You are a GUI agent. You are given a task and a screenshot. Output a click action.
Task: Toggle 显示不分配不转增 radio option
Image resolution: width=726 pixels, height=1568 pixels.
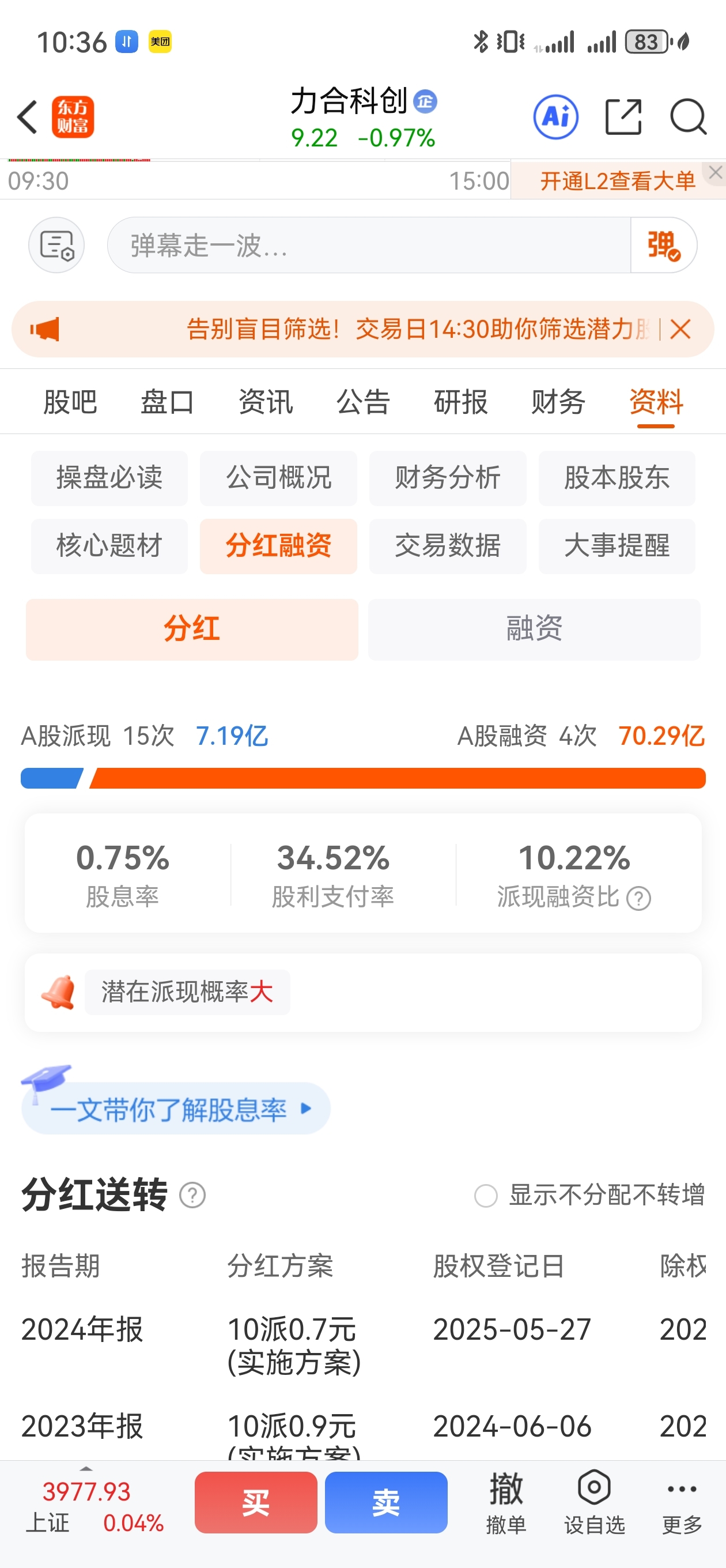486,1196
